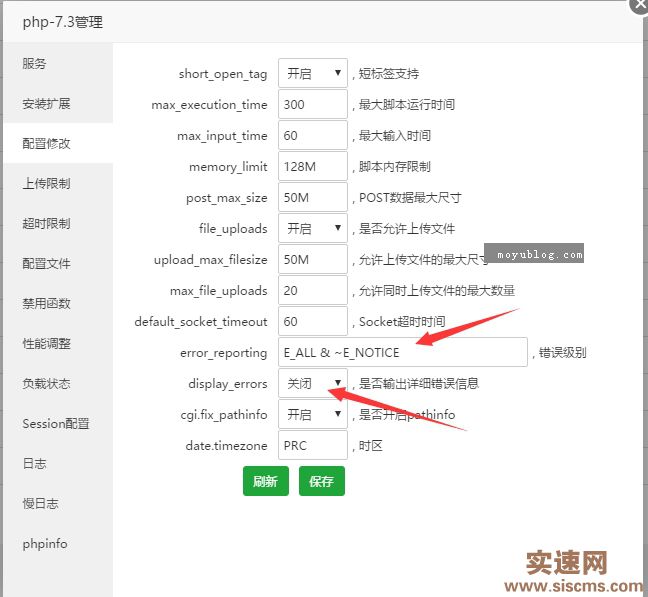Open the 性能调整 tab
This screenshot has width=648, height=597.
pos(58,344)
